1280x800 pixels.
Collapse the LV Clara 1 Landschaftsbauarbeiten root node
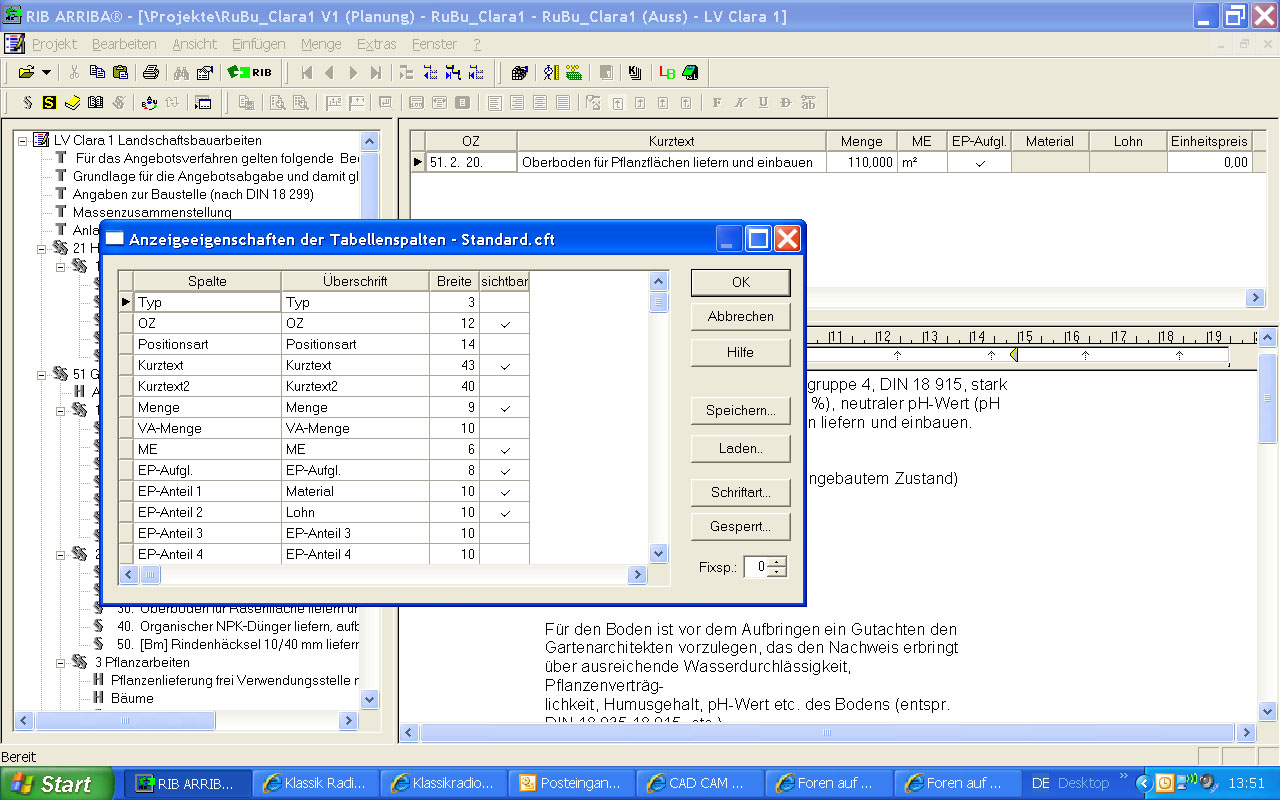click(x=23, y=140)
